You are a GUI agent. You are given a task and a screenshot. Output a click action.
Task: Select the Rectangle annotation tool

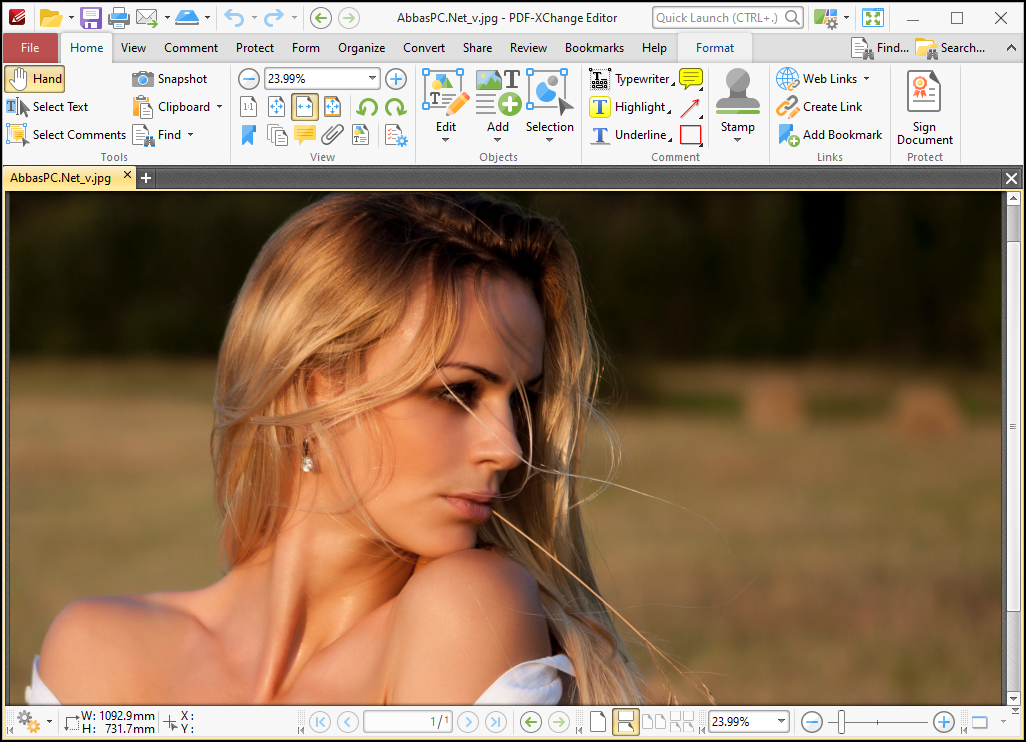click(691, 135)
